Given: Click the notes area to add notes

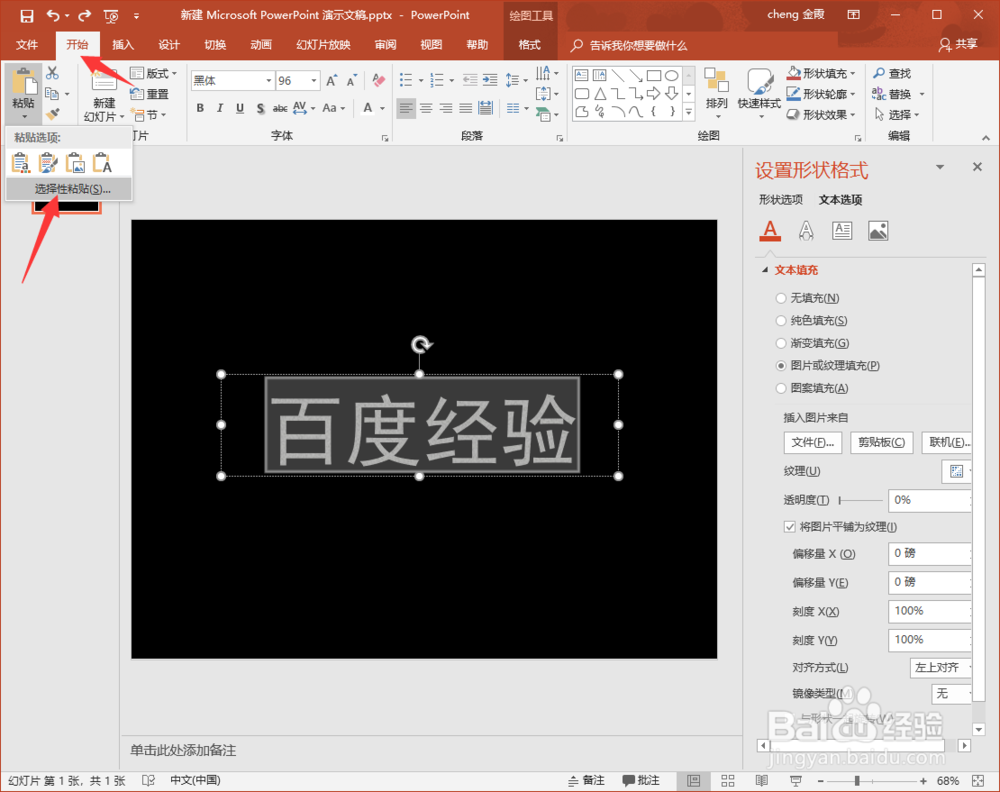Looking at the screenshot, I should [x=430, y=751].
